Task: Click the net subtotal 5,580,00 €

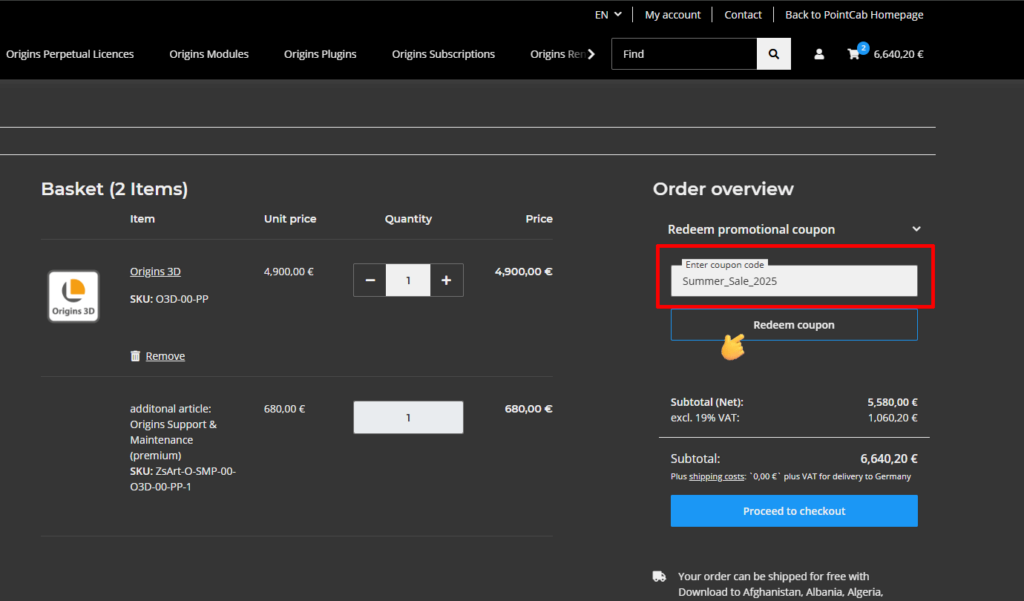Action: tap(892, 402)
